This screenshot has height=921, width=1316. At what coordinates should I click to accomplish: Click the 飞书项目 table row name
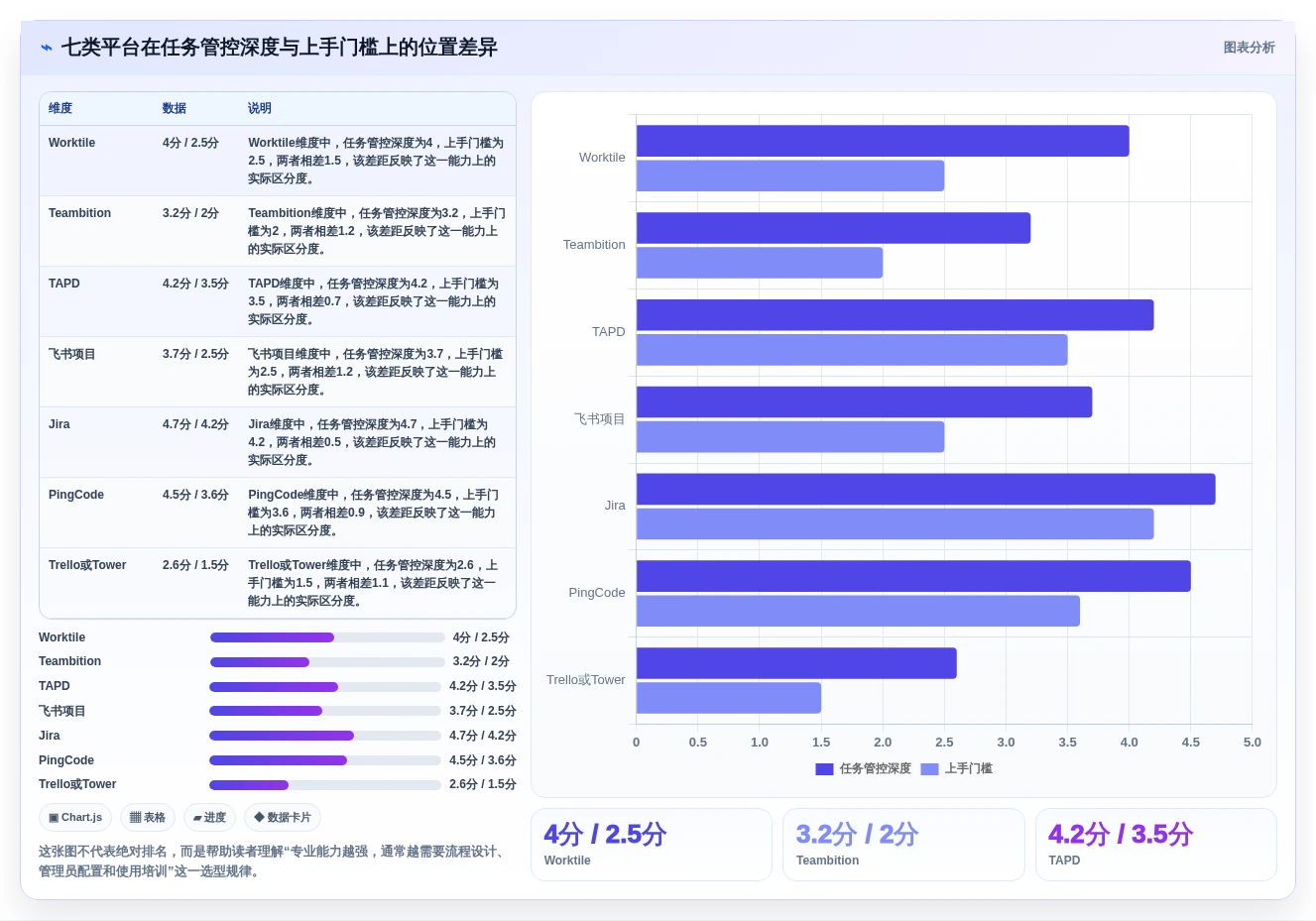(72, 354)
